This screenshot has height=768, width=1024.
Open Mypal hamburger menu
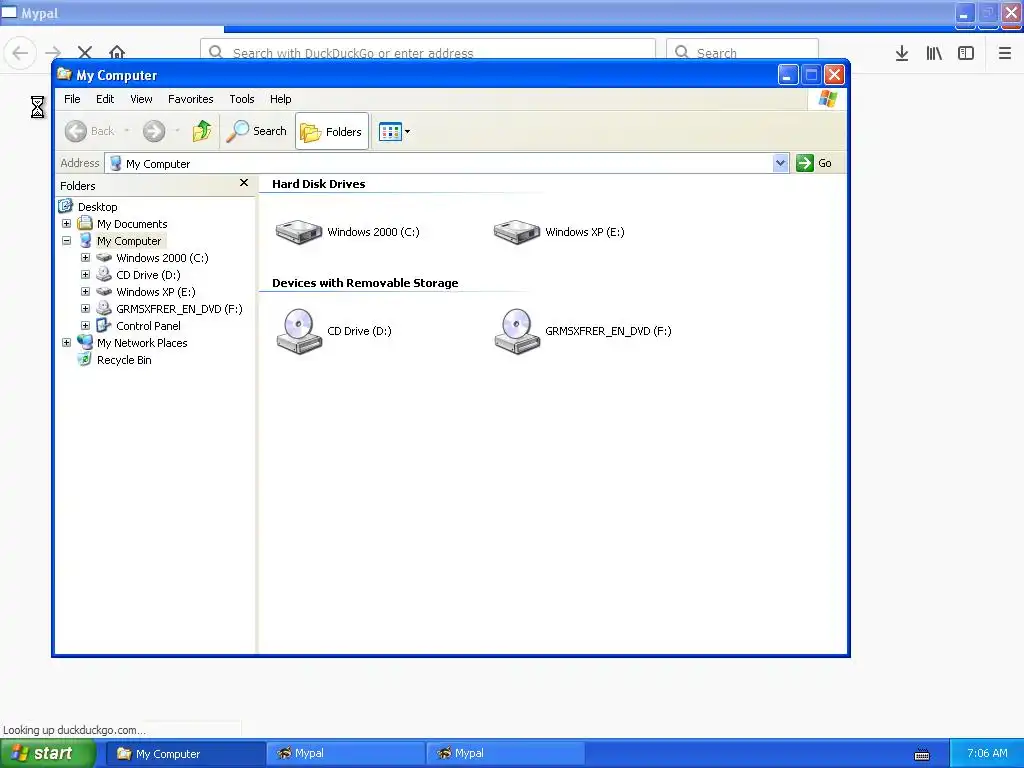pyautogui.click(x=1005, y=53)
